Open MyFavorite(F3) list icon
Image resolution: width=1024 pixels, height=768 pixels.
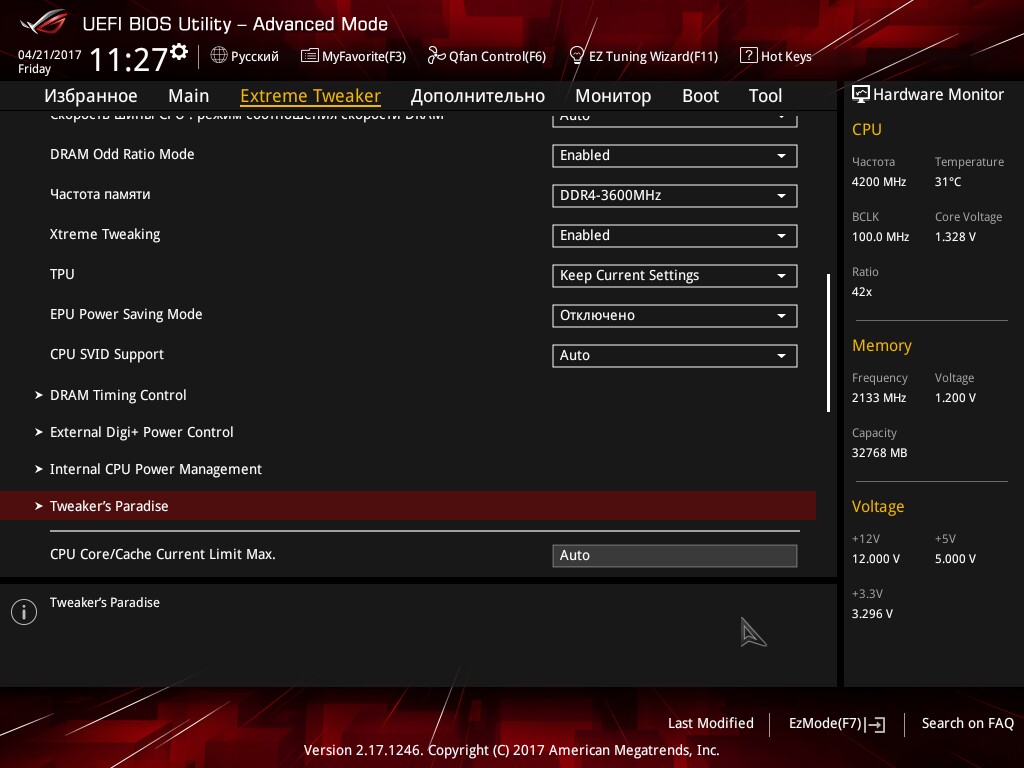pos(310,56)
